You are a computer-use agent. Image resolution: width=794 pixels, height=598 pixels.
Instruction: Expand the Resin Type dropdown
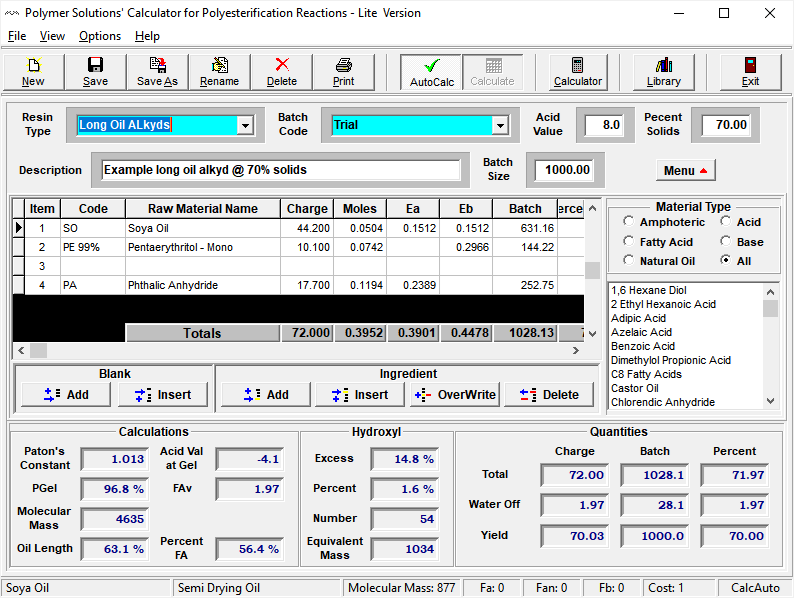245,125
